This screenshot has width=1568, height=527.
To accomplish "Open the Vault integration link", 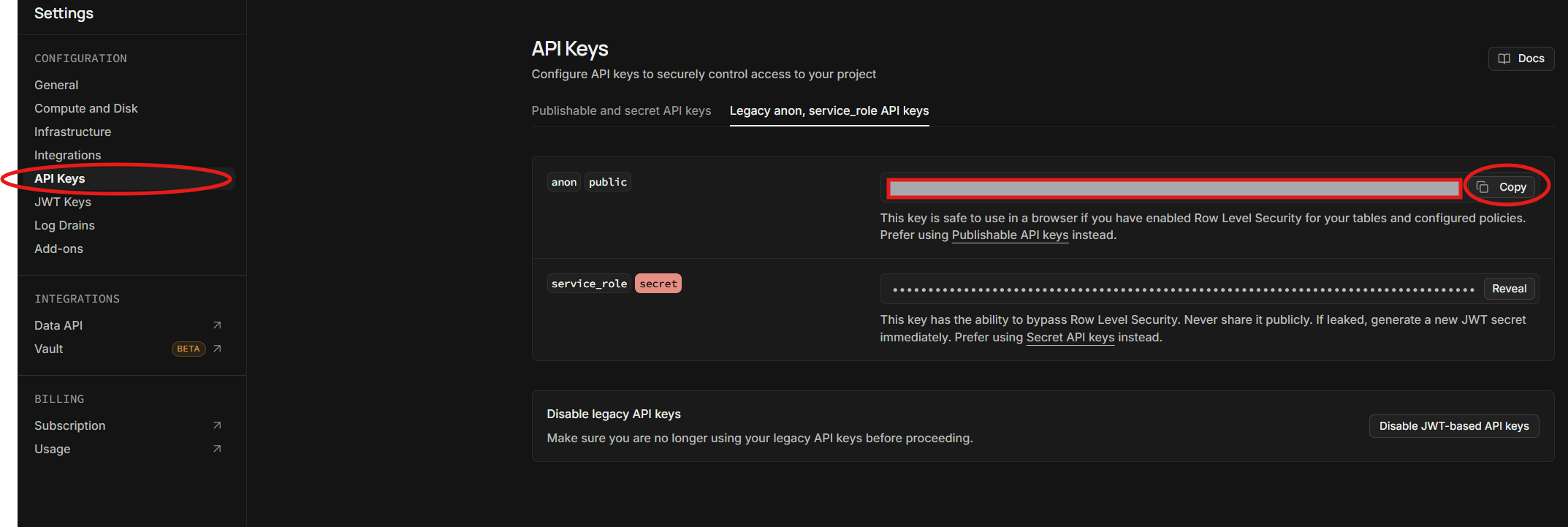I will click(x=48, y=349).
